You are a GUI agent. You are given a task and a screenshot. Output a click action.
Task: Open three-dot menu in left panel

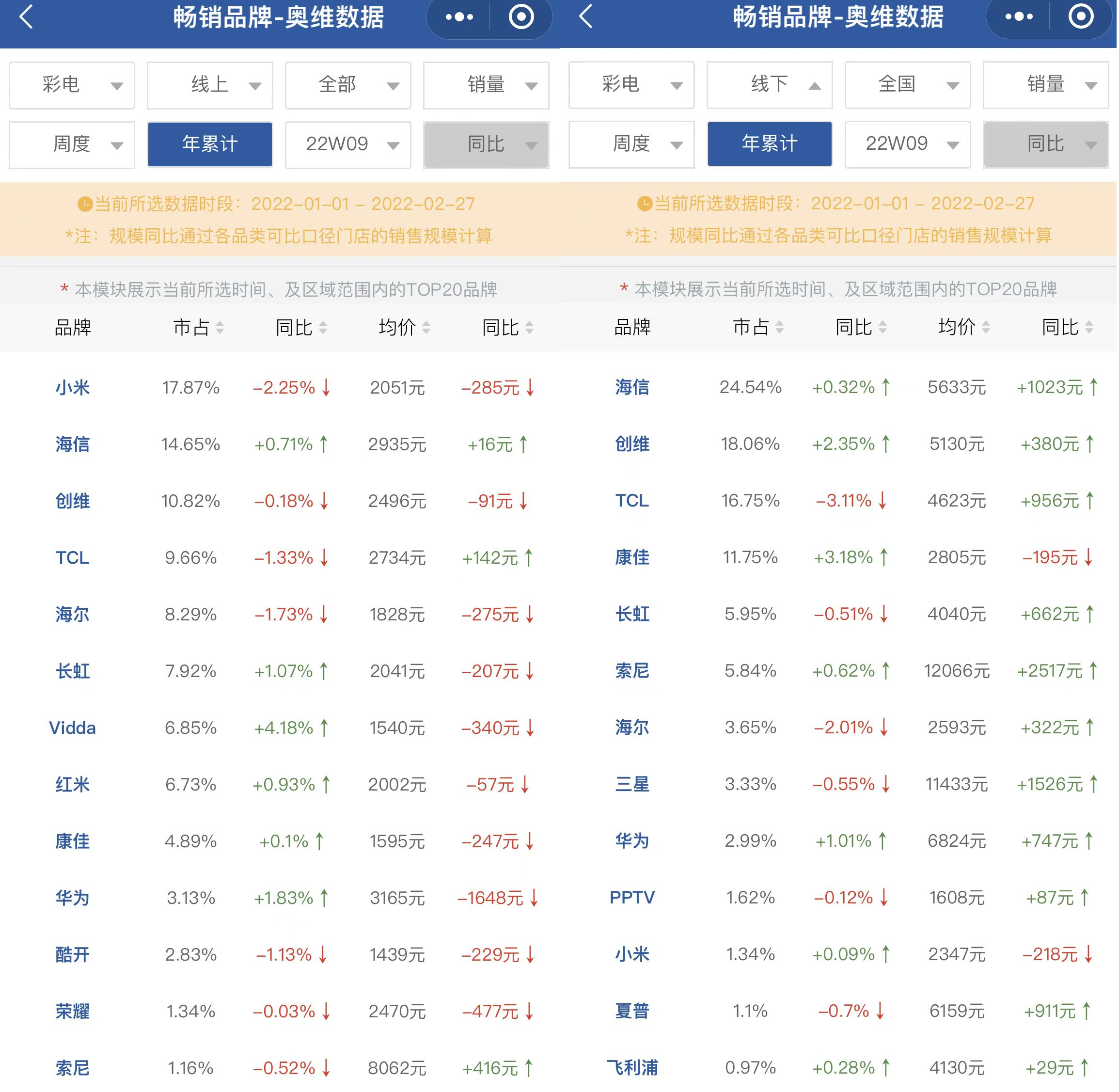tap(460, 17)
